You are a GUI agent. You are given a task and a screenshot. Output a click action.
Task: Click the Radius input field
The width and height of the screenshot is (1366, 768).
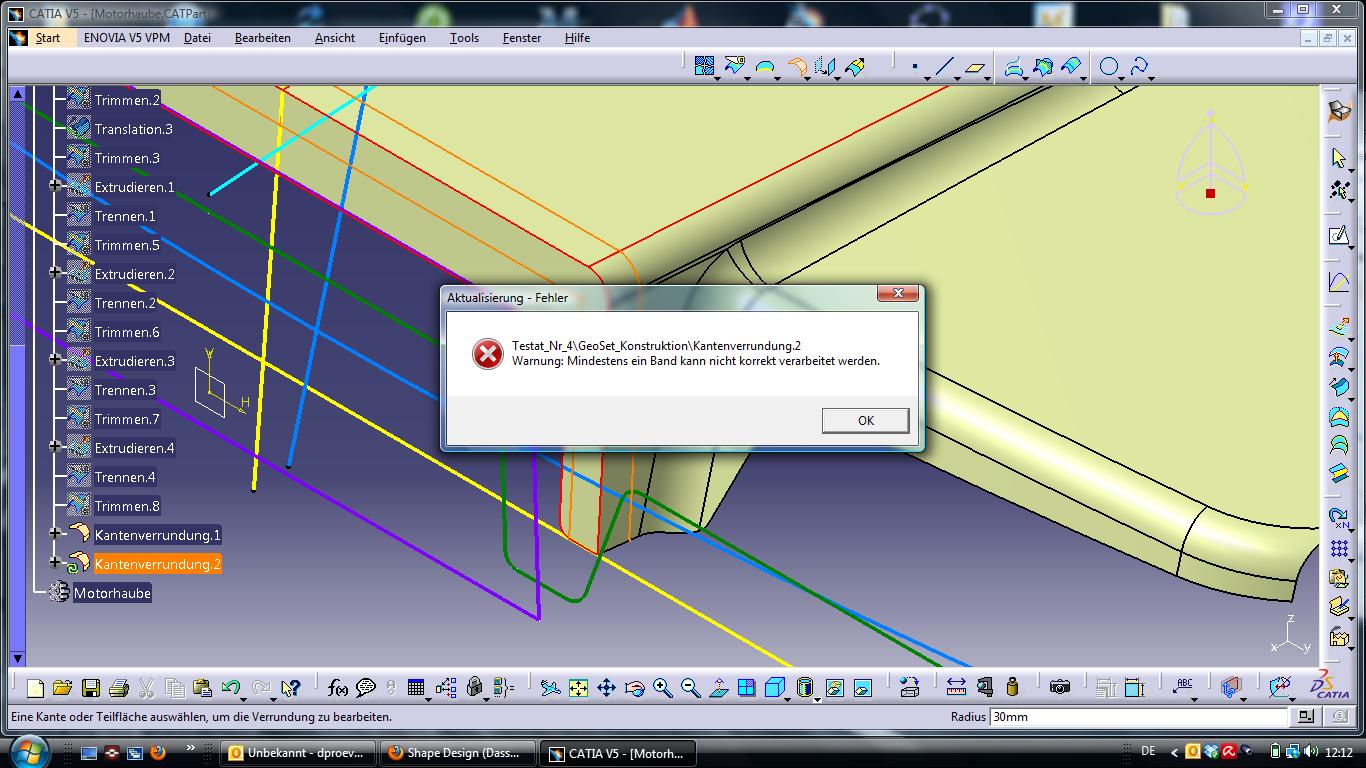click(1139, 716)
